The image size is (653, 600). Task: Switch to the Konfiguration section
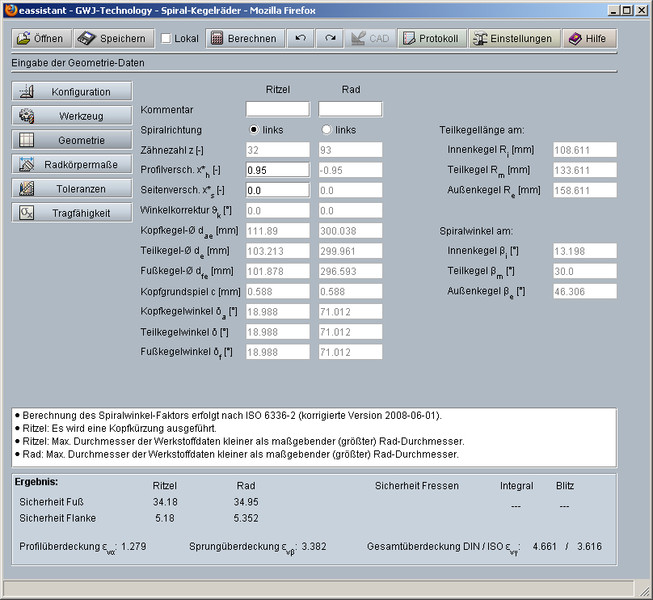(73, 92)
